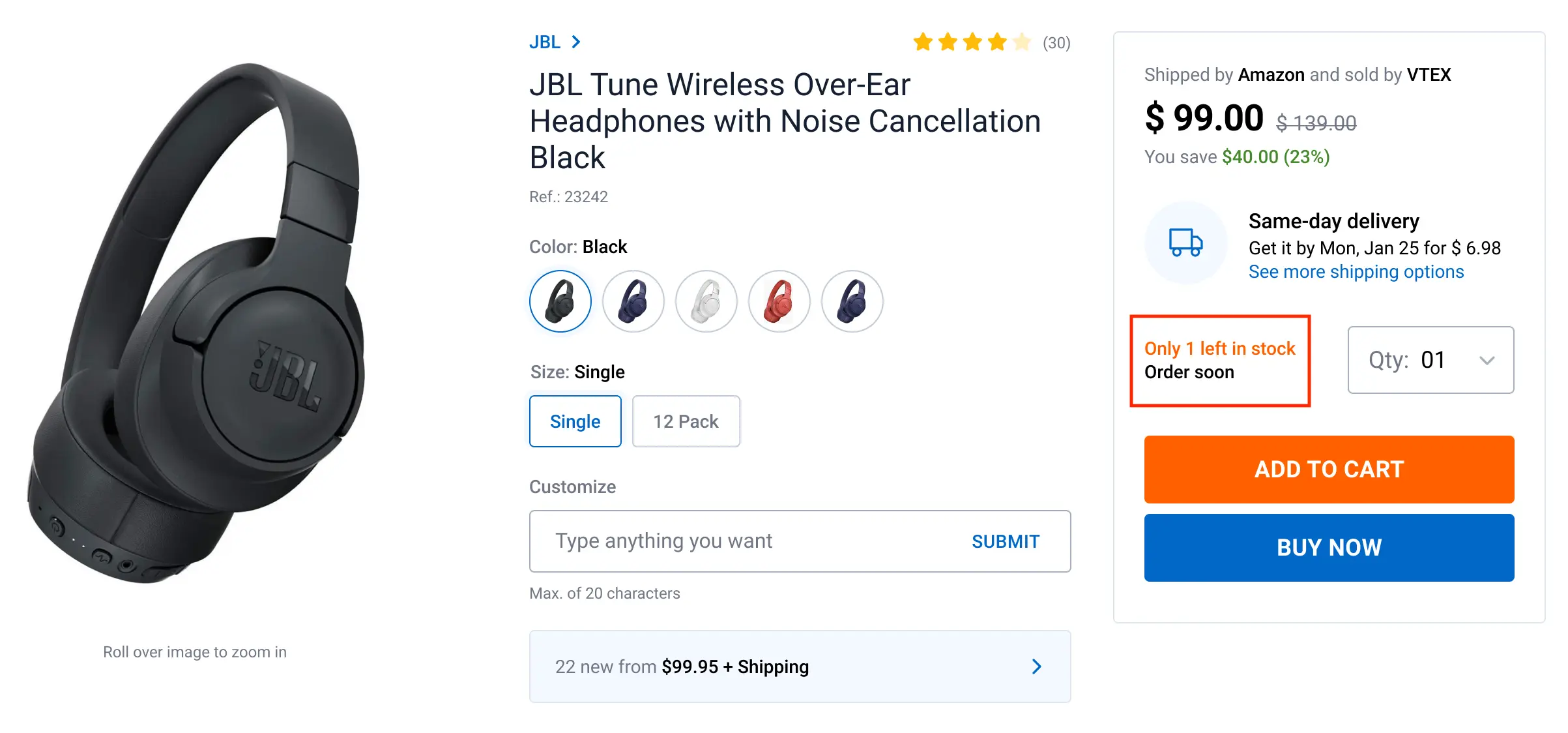Select the second navy blue color swatch

(633, 301)
